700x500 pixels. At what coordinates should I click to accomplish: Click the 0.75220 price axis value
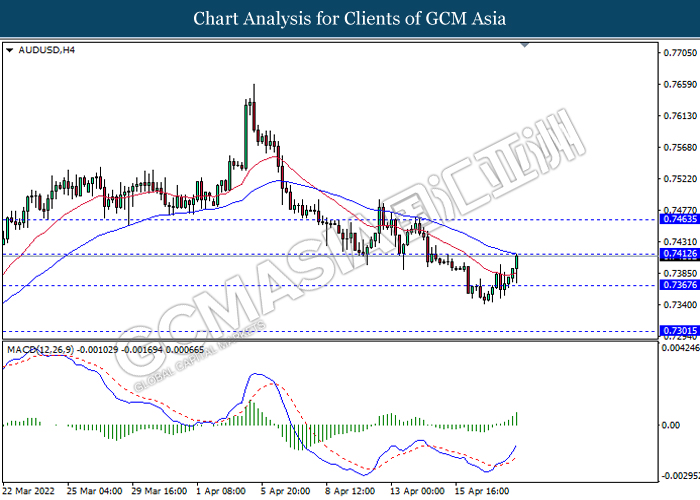(680, 179)
